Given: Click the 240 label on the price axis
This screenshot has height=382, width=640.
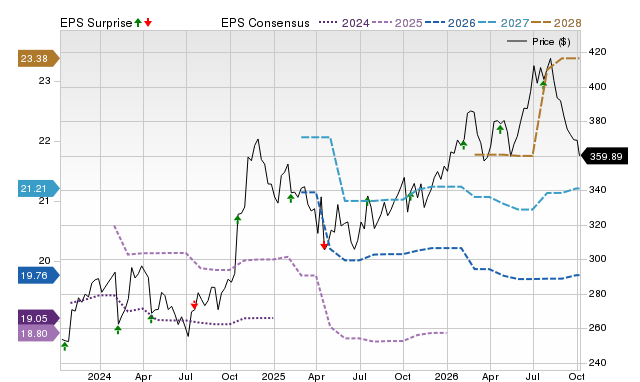Looking at the screenshot, I should click(597, 362).
